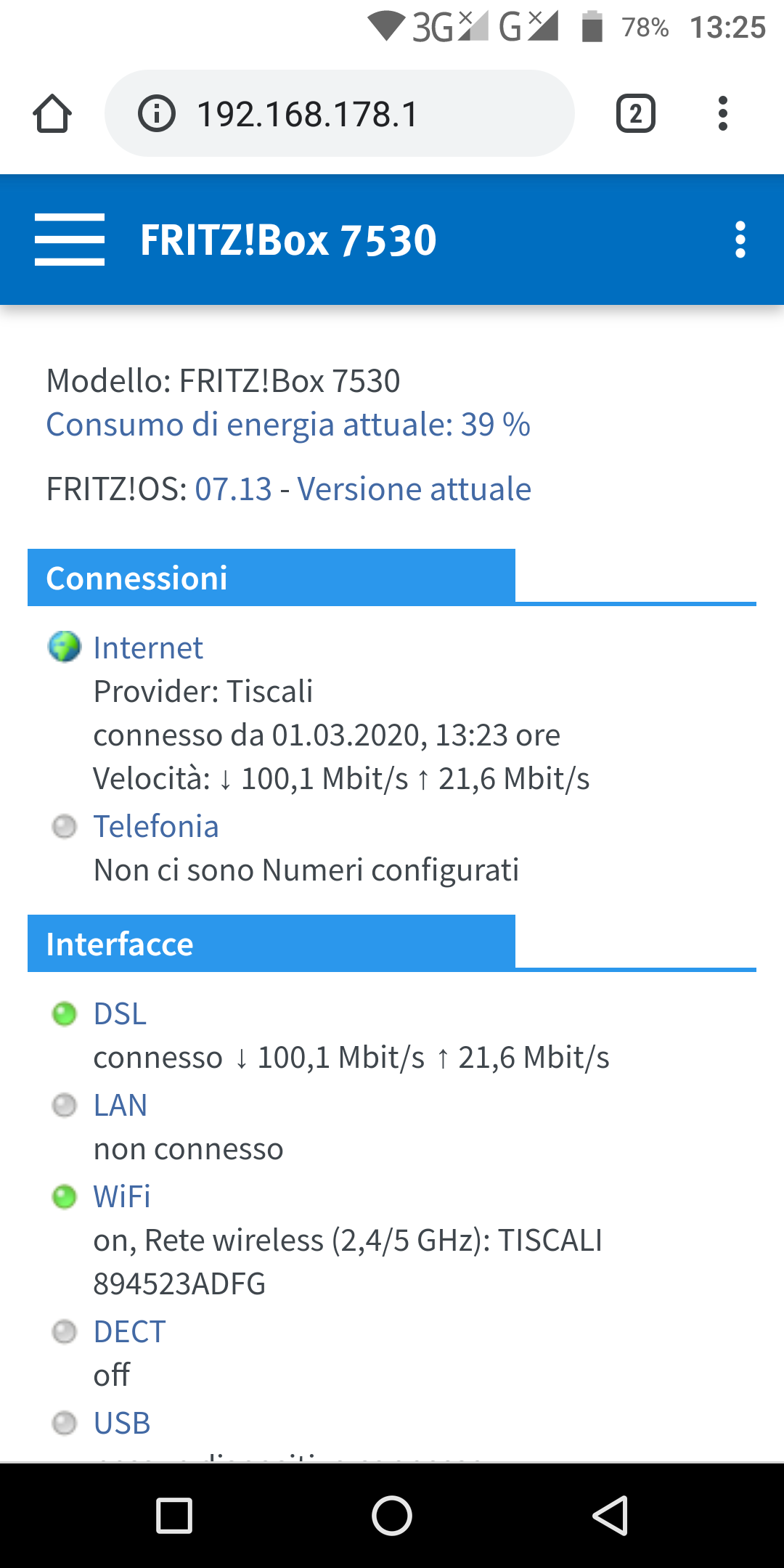The image size is (784, 1568).
Task: Tap the Chrome home icon
Action: (52, 114)
